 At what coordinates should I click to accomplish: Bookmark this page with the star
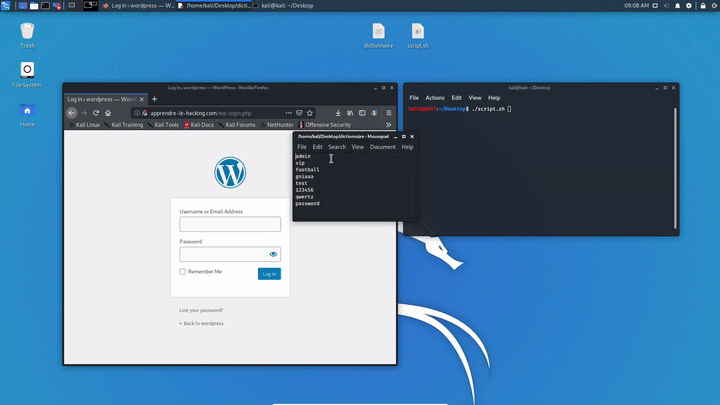point(310,113)
